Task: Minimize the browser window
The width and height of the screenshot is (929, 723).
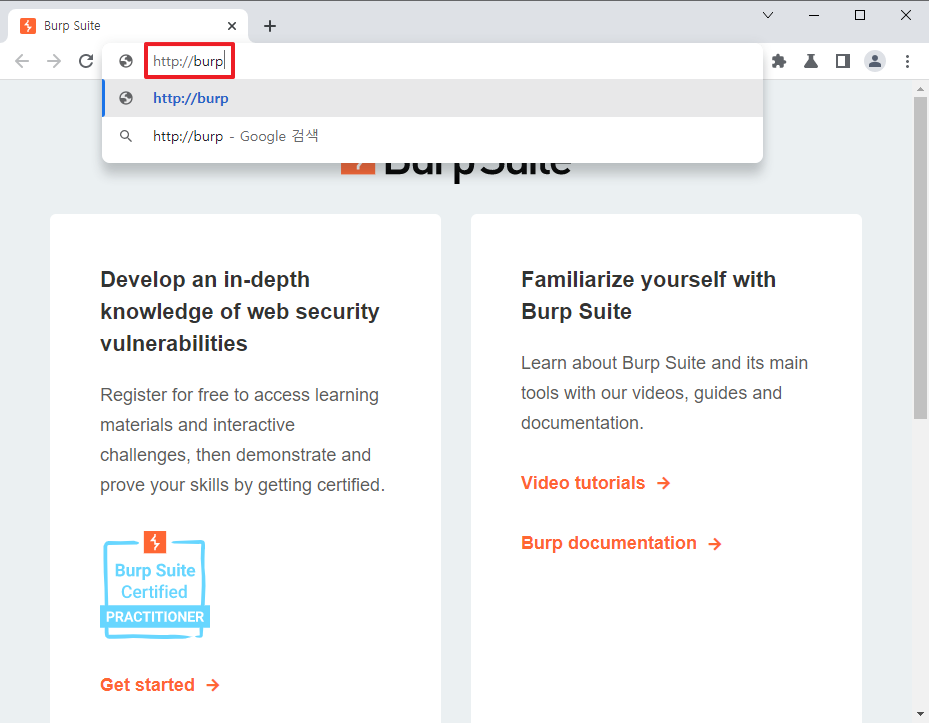Action: tap(814, 15)
